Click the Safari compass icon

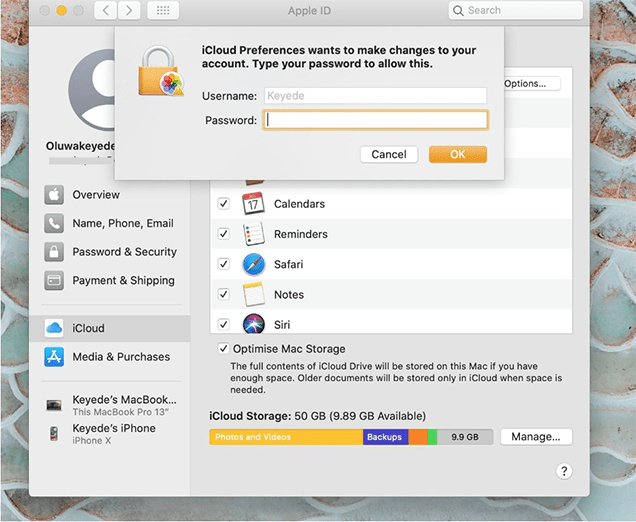[x=254, y=264]
